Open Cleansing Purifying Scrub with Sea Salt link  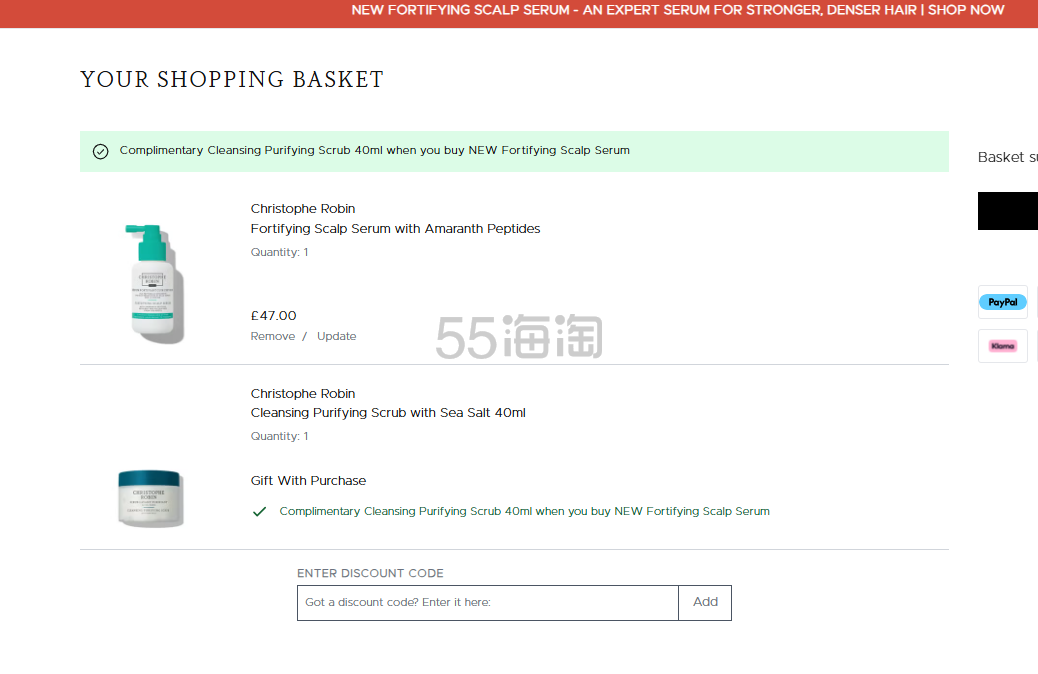(x=388, y=413)
